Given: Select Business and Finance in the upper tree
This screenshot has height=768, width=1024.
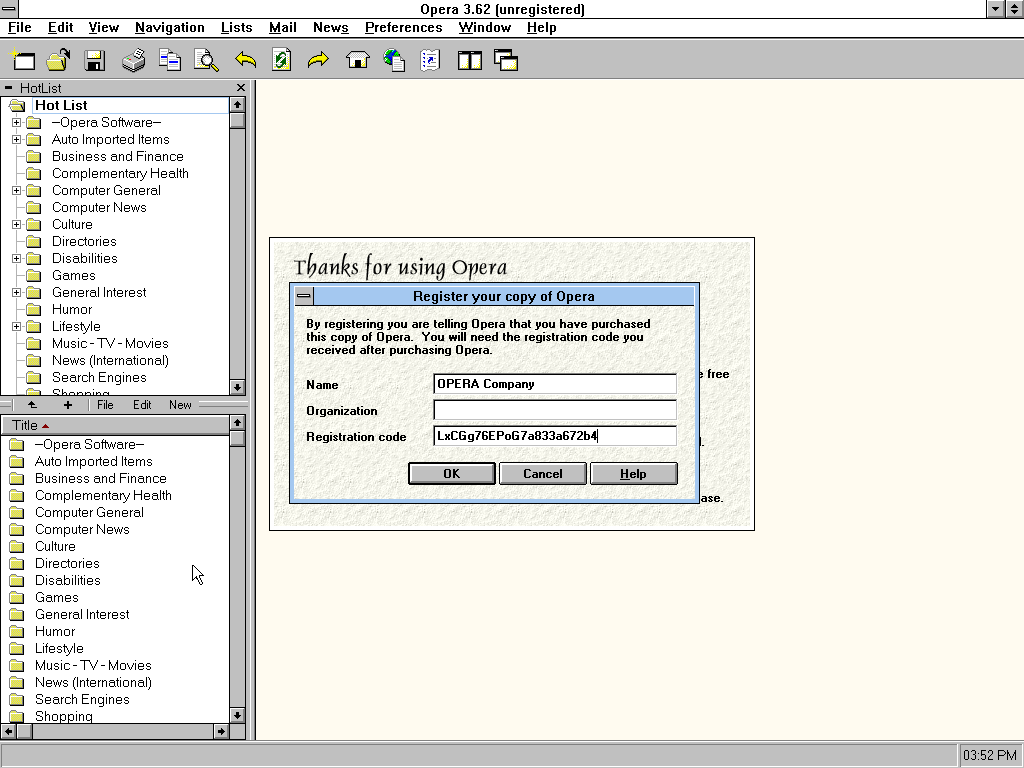Looking at the screenshot, I should click(x=118, y=157).
